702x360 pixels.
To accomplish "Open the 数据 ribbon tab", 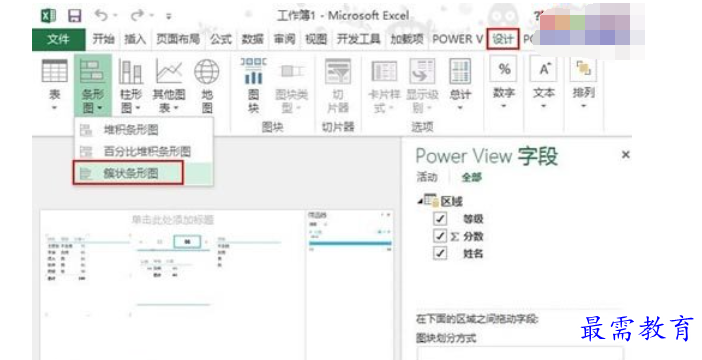I will coord(252,39).
